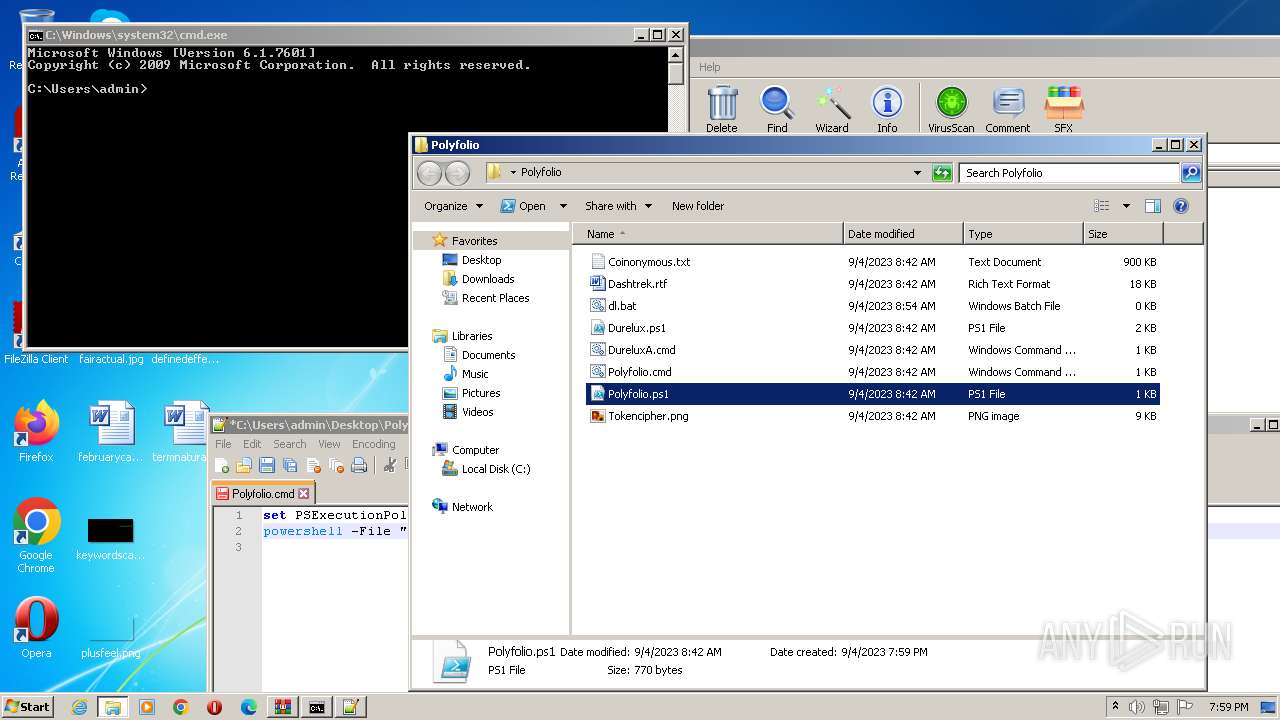This screenshot has width=1280, height=720.
Task: Click the Open button in Explorer toolbar
Action: click(x=524, y=206)
